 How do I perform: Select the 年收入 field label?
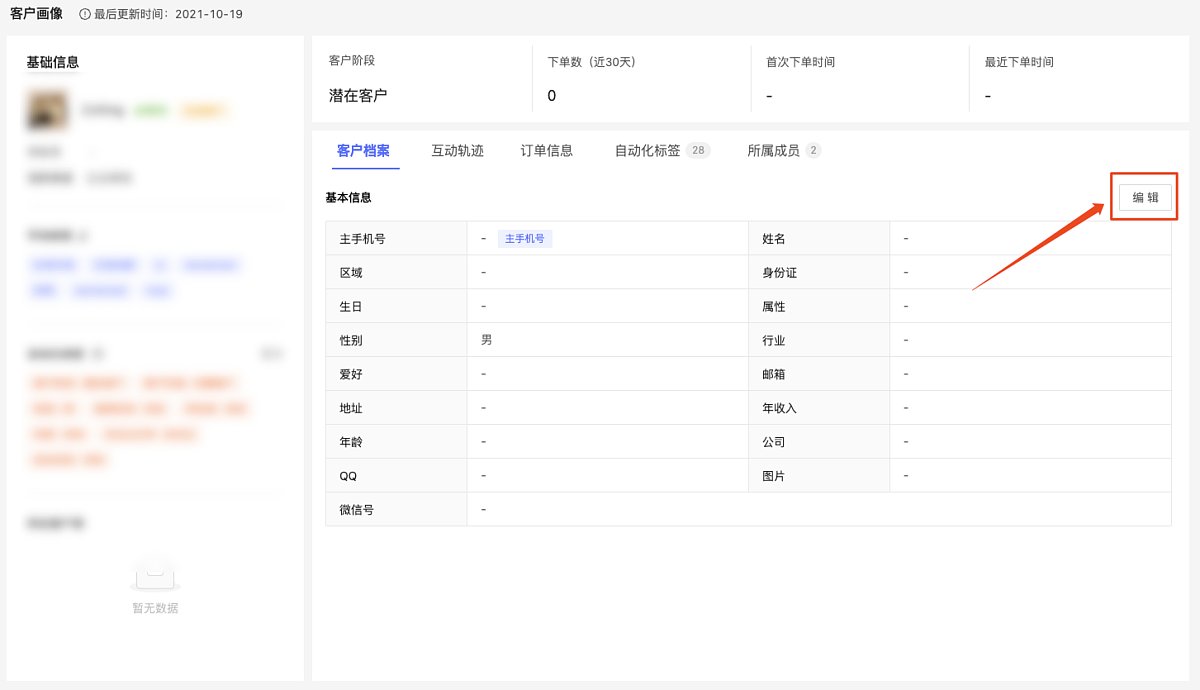(780, 408)
